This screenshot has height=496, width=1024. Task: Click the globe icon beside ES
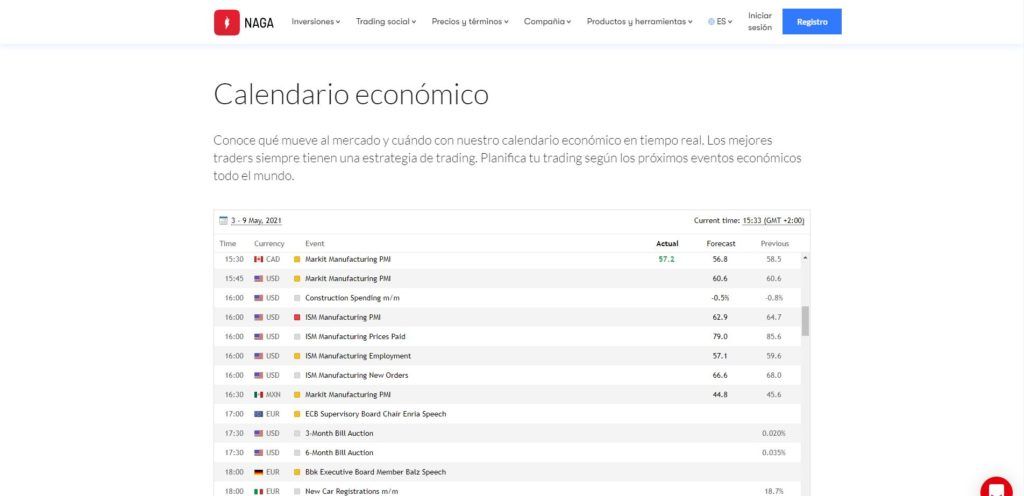(711, 22)
